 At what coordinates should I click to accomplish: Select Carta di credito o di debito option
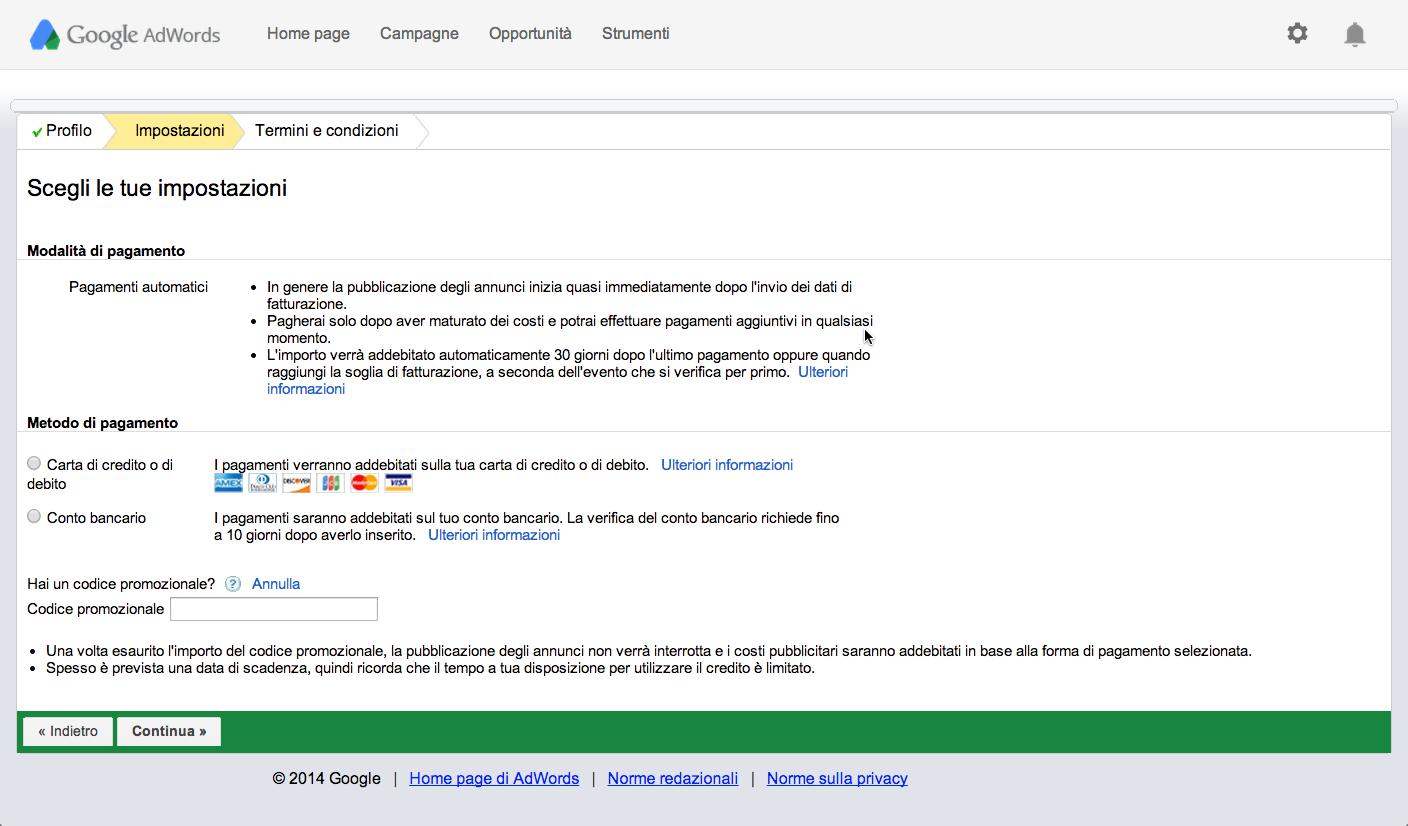35,464
